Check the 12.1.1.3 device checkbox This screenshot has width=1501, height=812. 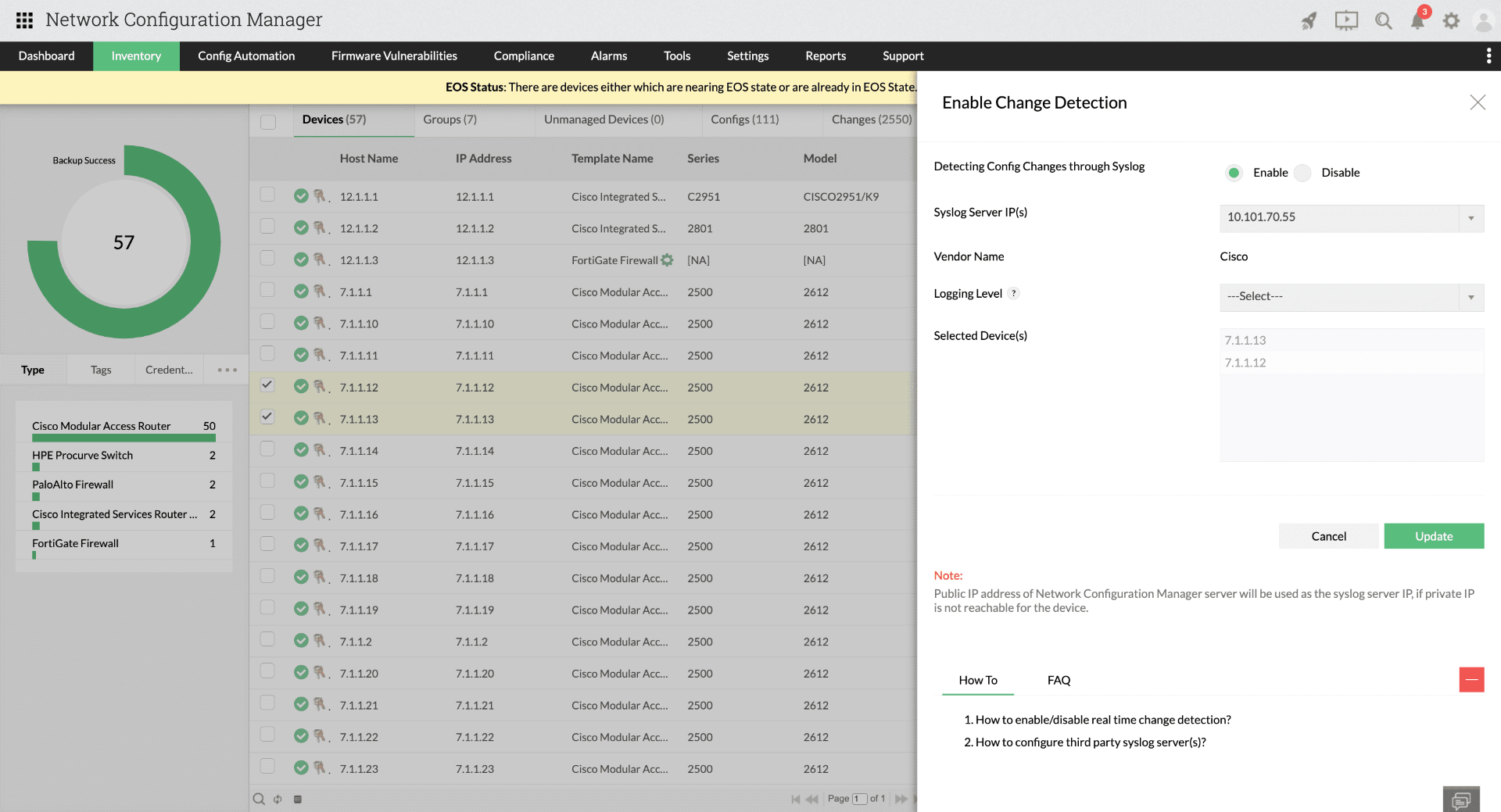(267, 258)
